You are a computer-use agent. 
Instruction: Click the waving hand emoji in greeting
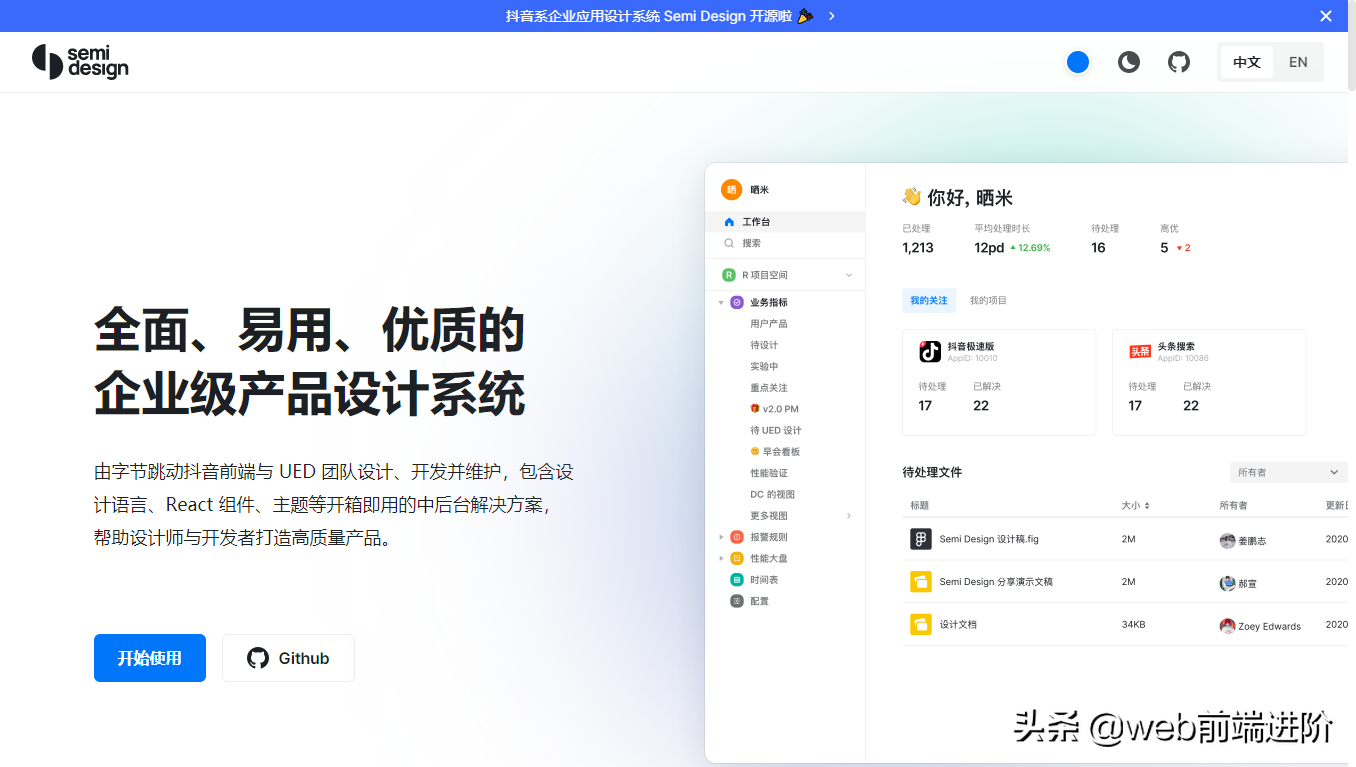[912, 197]
